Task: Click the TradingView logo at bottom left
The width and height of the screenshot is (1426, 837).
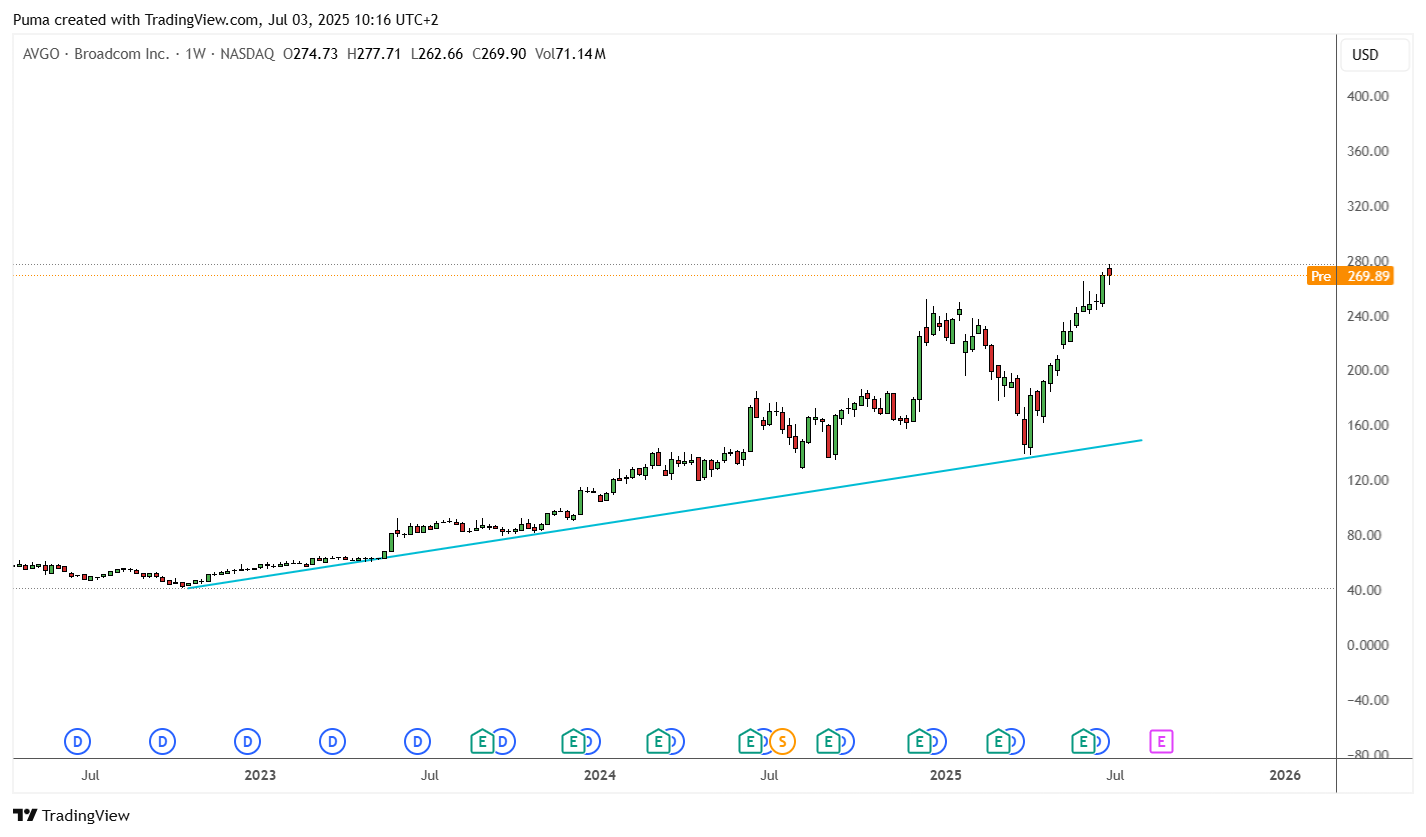Action: pos(71,815)
